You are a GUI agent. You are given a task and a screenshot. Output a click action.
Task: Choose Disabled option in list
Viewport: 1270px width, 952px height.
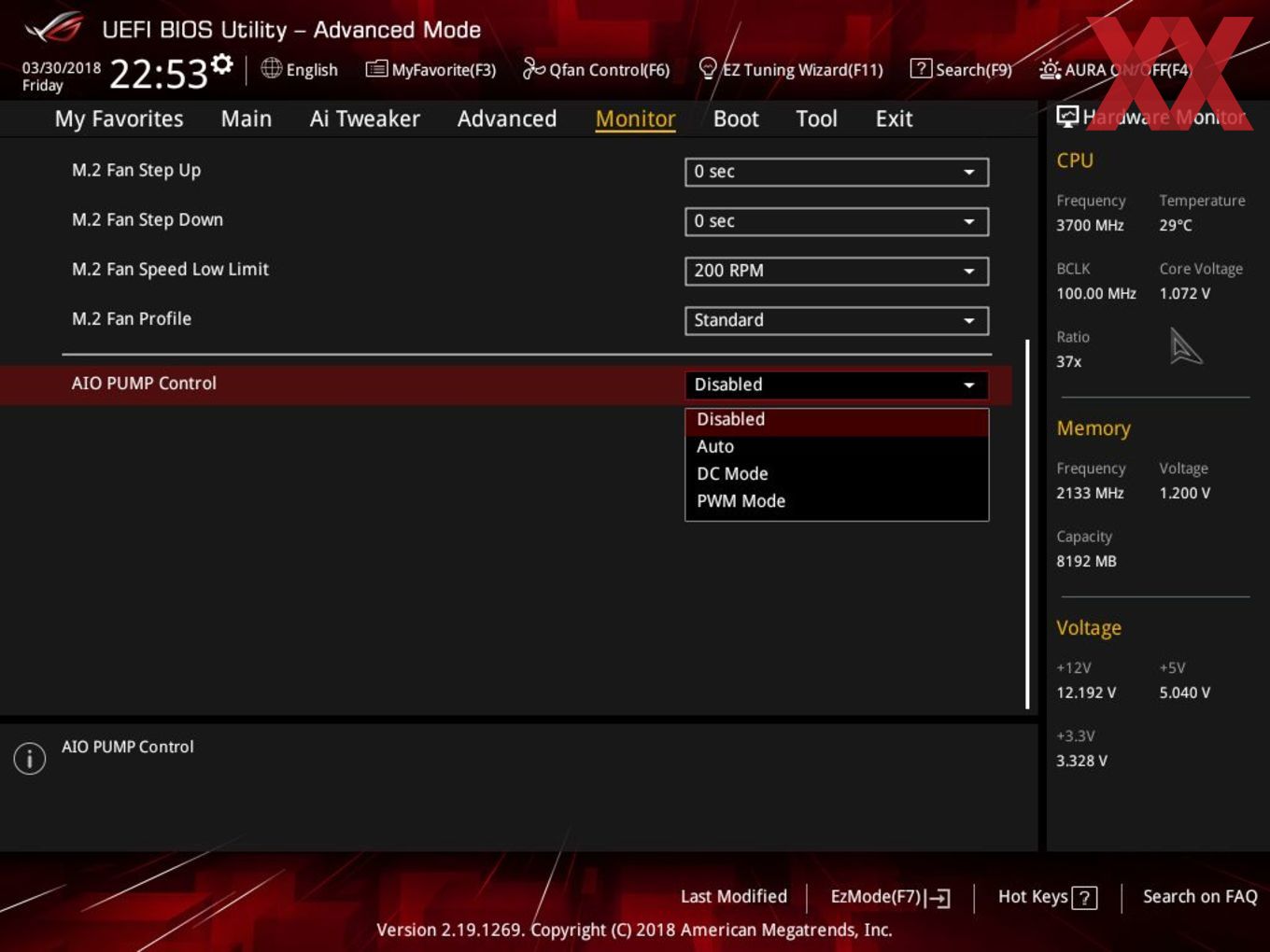[837, 420]
